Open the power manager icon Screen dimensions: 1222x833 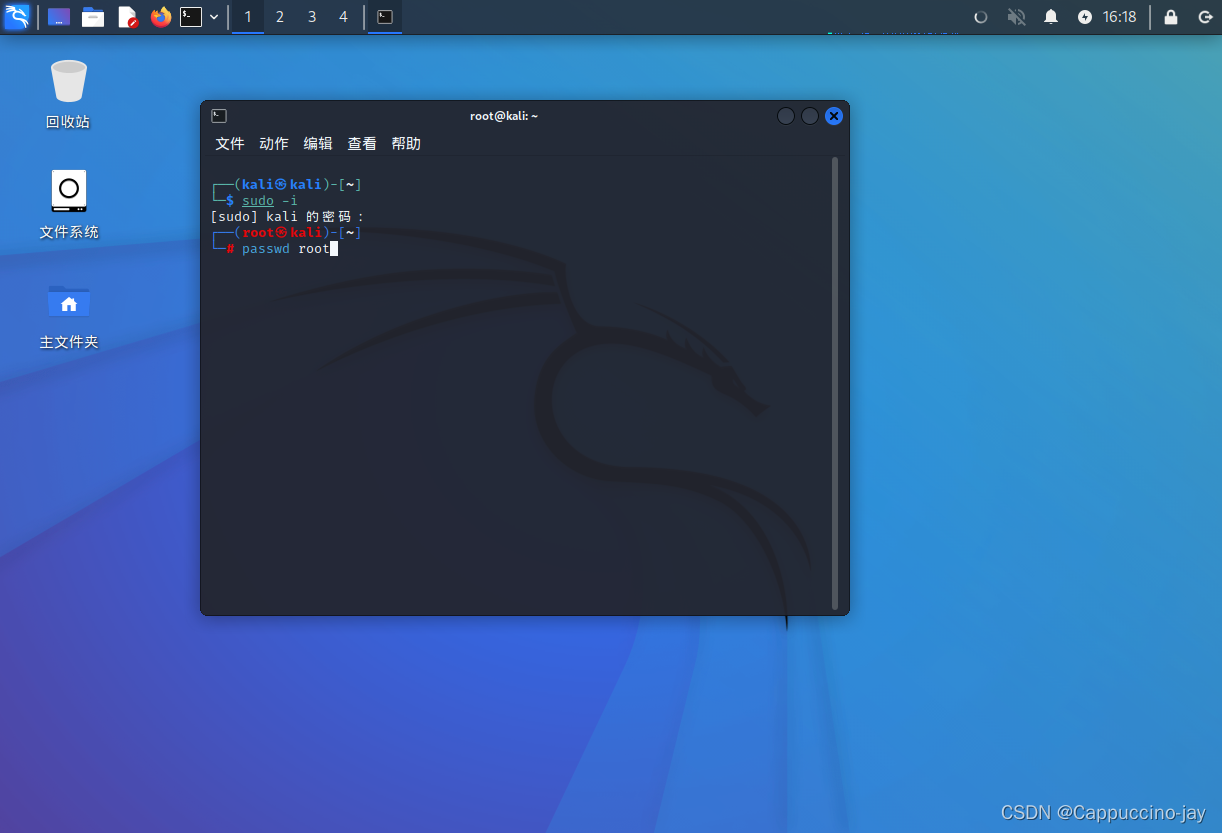click(1085, 17)
